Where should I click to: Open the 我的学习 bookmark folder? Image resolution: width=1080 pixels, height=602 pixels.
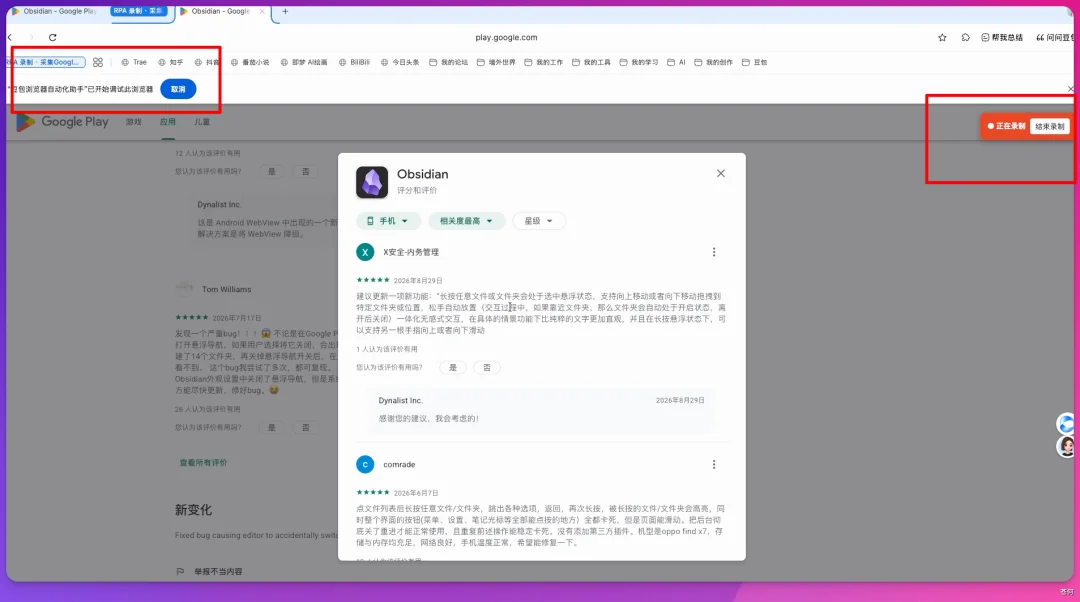click(638, 62)
